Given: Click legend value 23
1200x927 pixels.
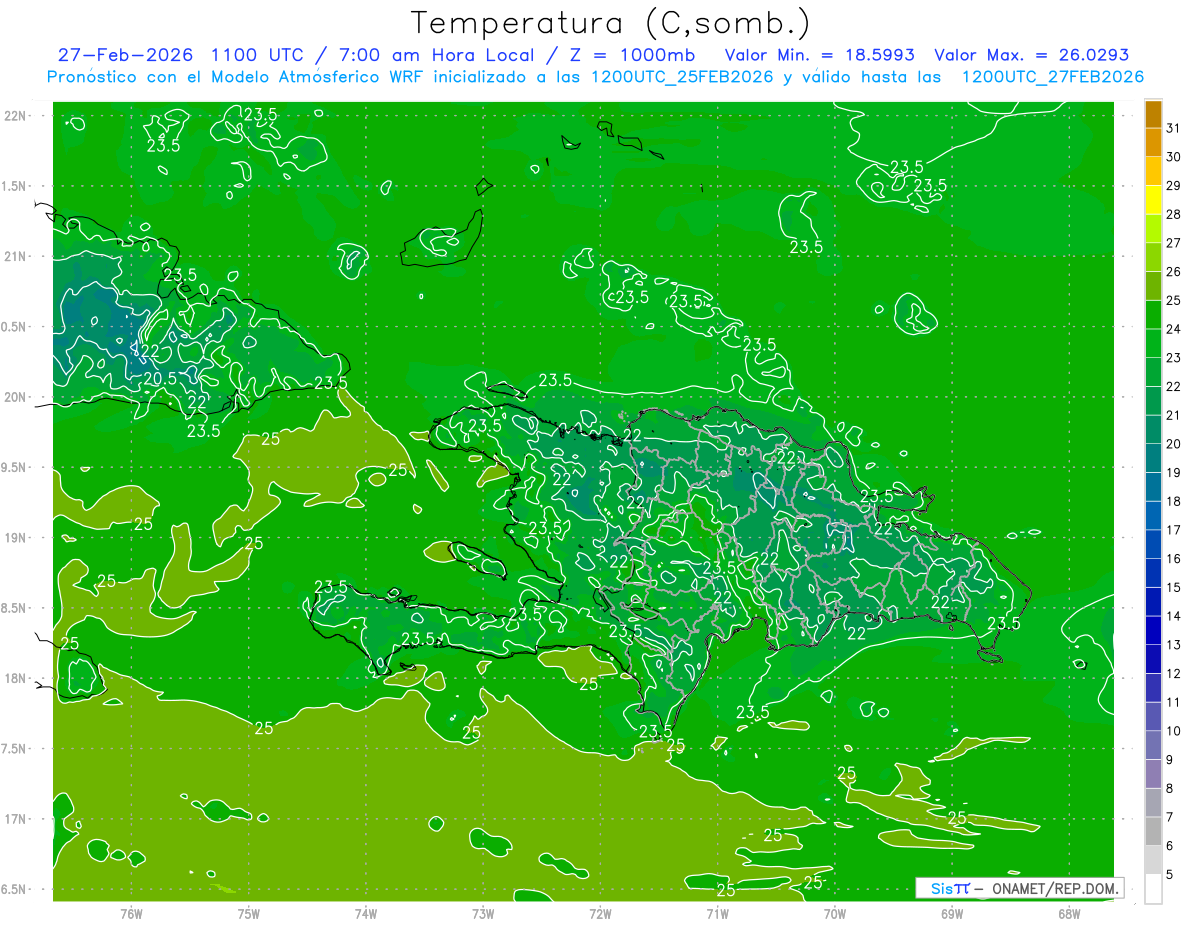Looking at the screenshot, I should point(1173,358).
